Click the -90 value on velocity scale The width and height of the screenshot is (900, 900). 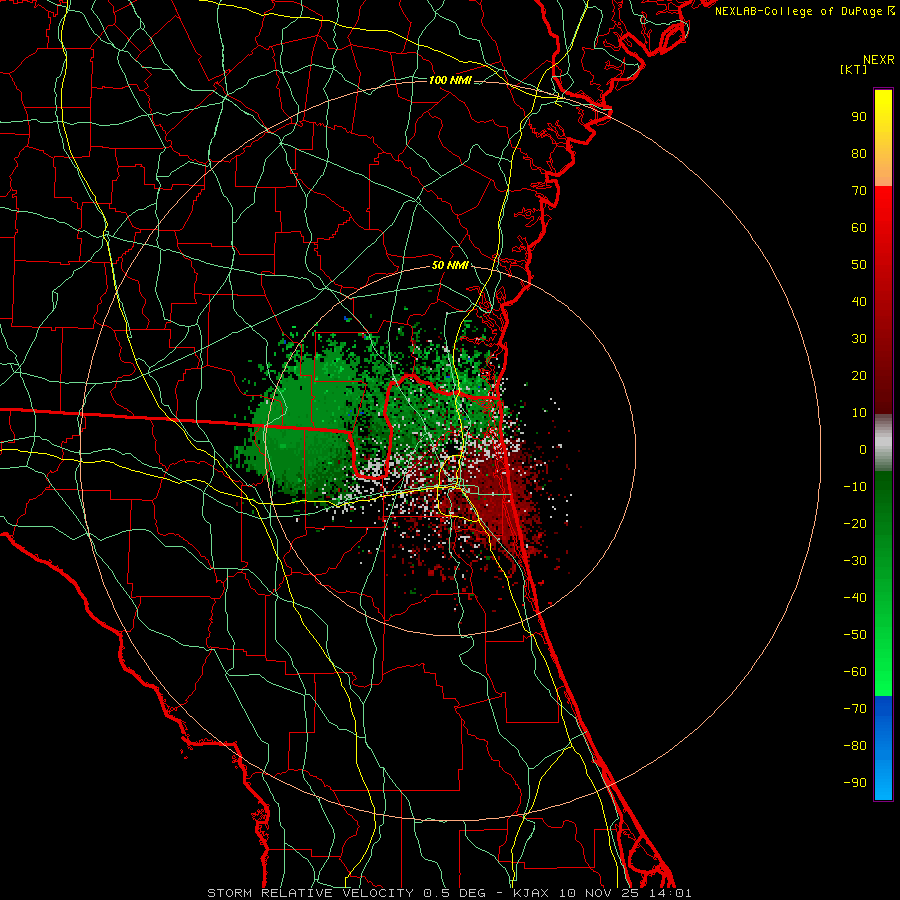coord(855,783)
